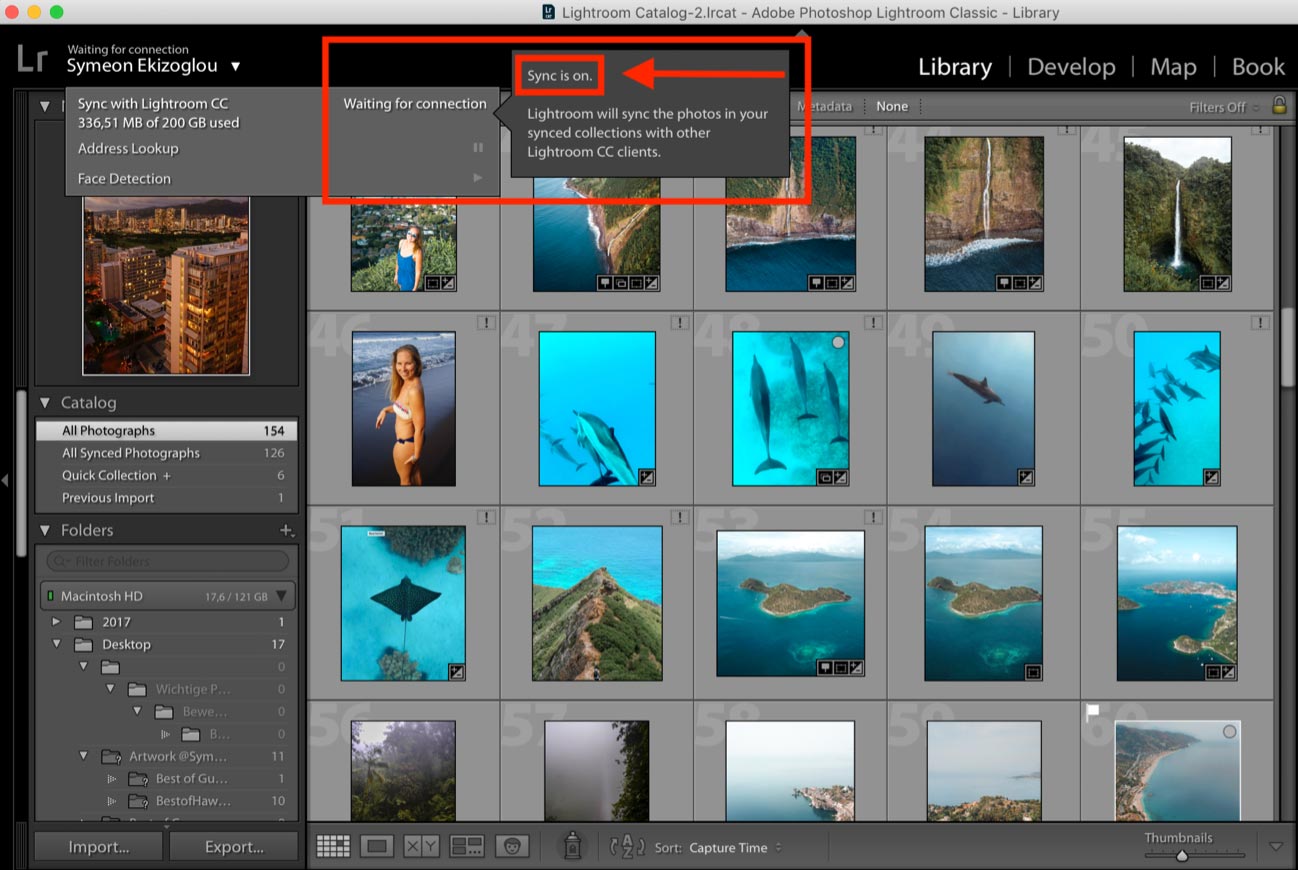Toggle the Quick Collection circle on coastline photo 60
The height and width of the screenshot is (870, 1298).
(x=1229, y=732)
